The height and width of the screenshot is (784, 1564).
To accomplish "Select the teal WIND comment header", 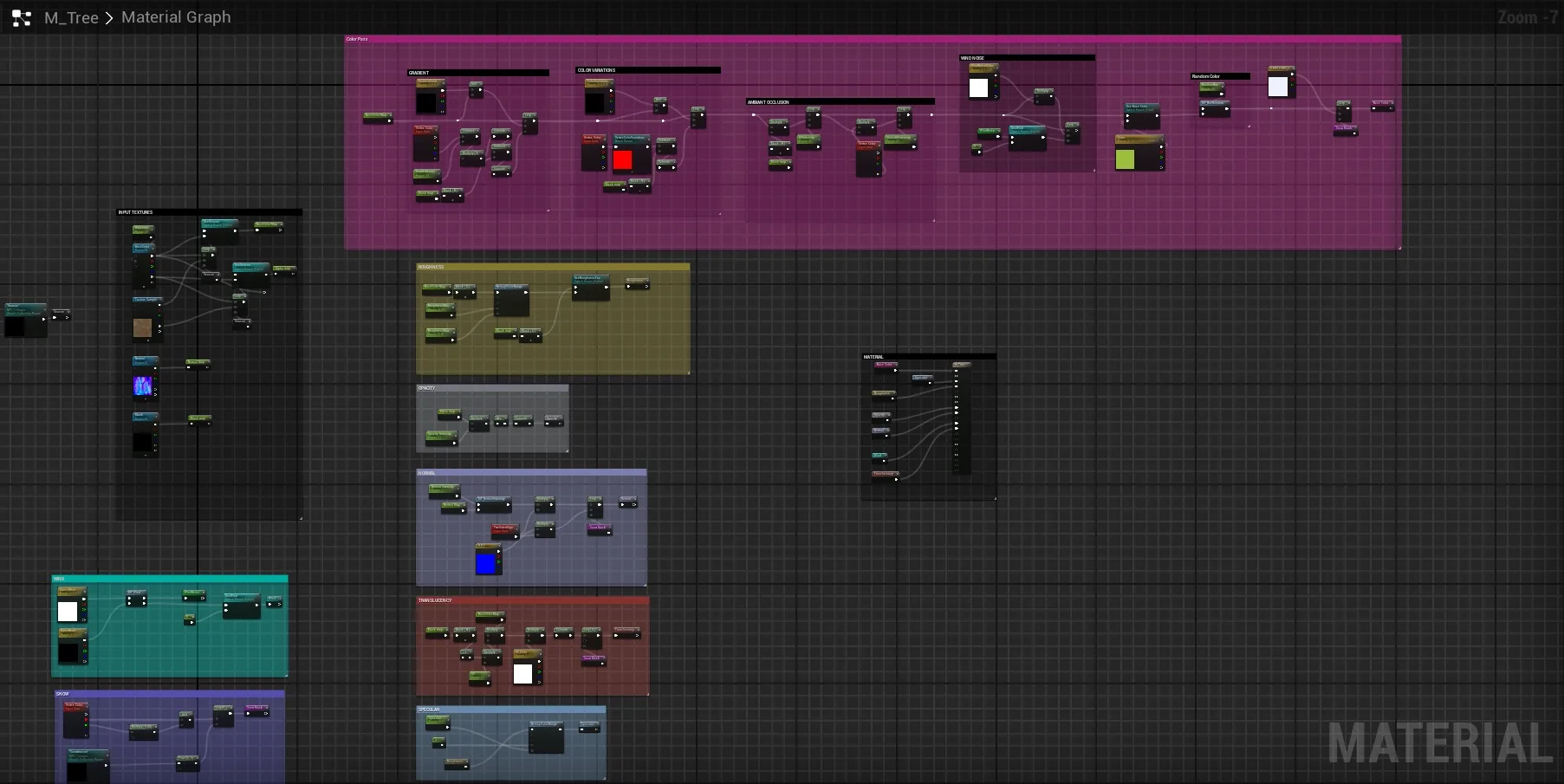I will 170,579.
